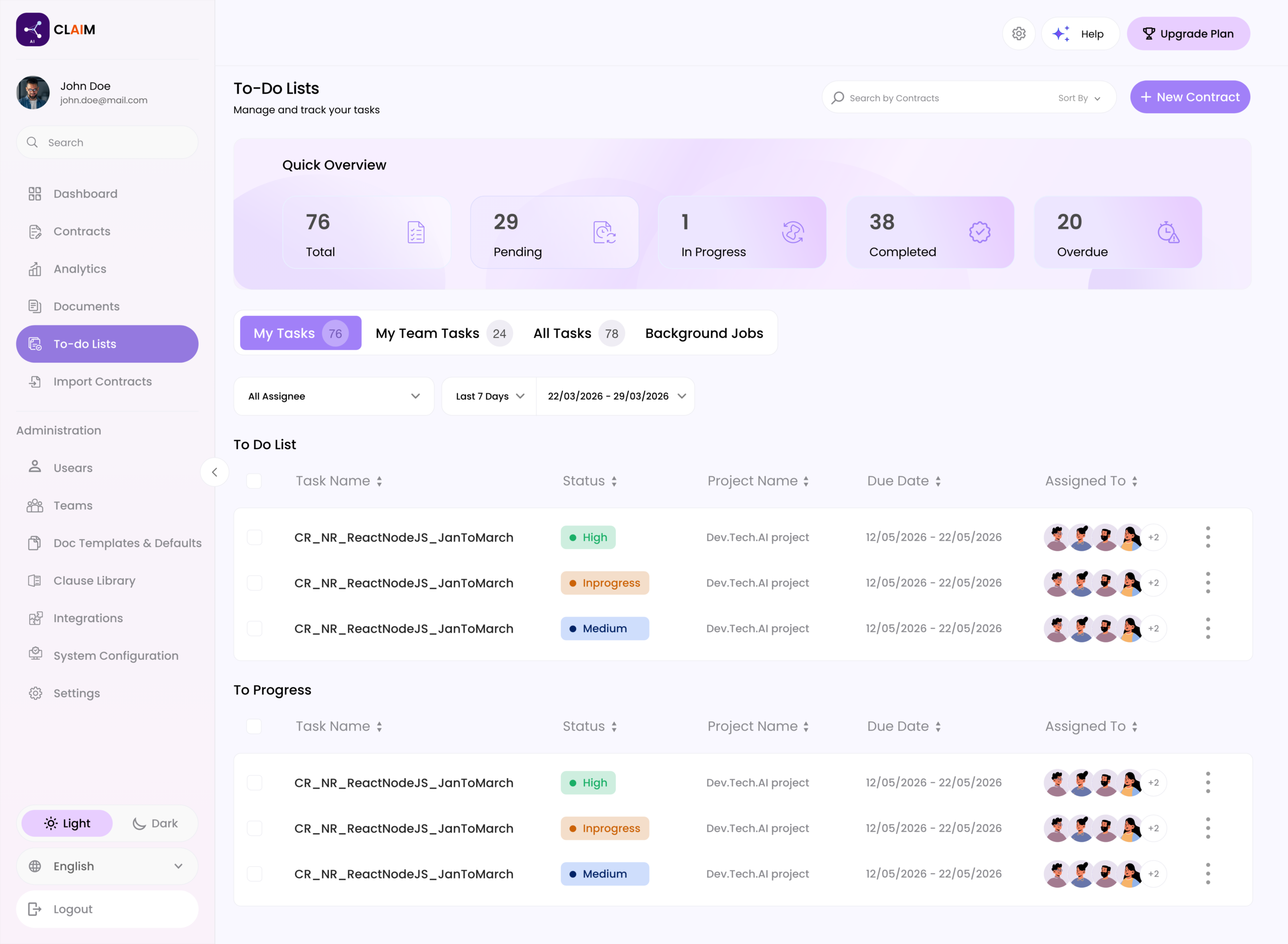Check the Medium task in To Do List

tap(255, 629)
